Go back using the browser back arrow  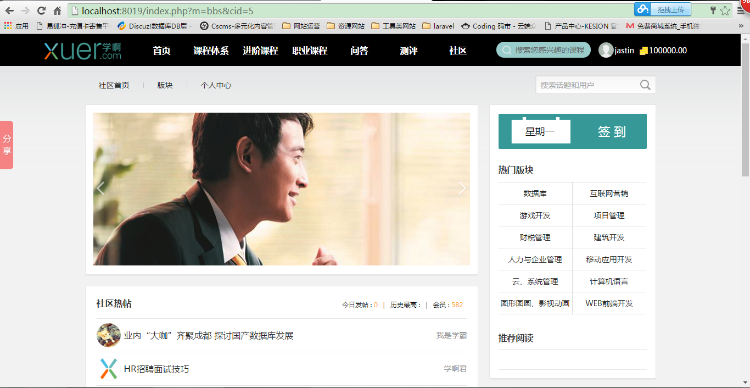[x=9, y=11]
